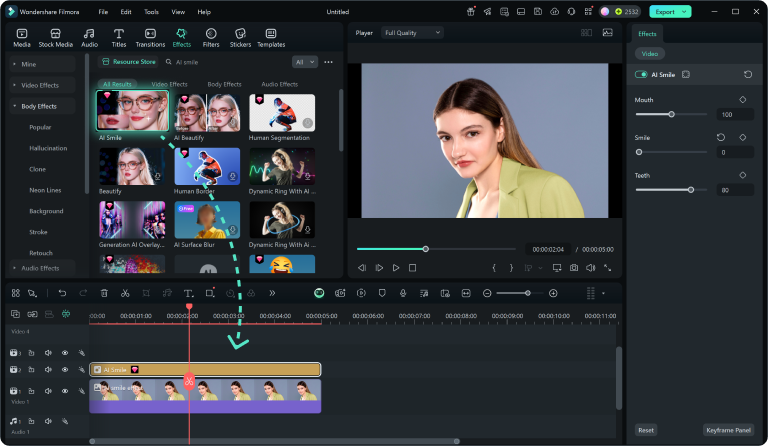Toggle the AI Smile effect switch
The image size is (768, 446).
pos(641,74)
